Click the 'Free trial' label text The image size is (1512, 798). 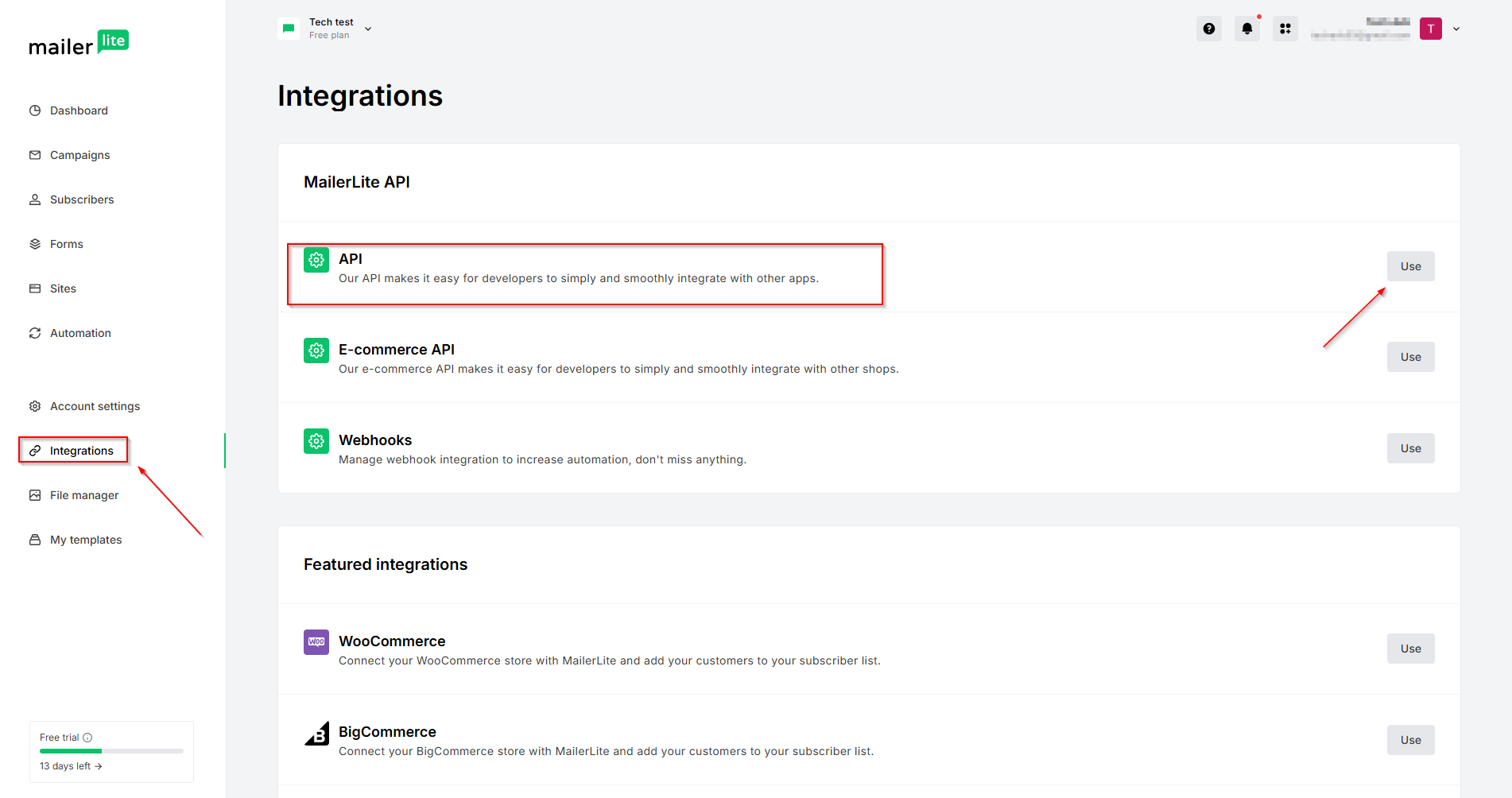coord(60,738)
